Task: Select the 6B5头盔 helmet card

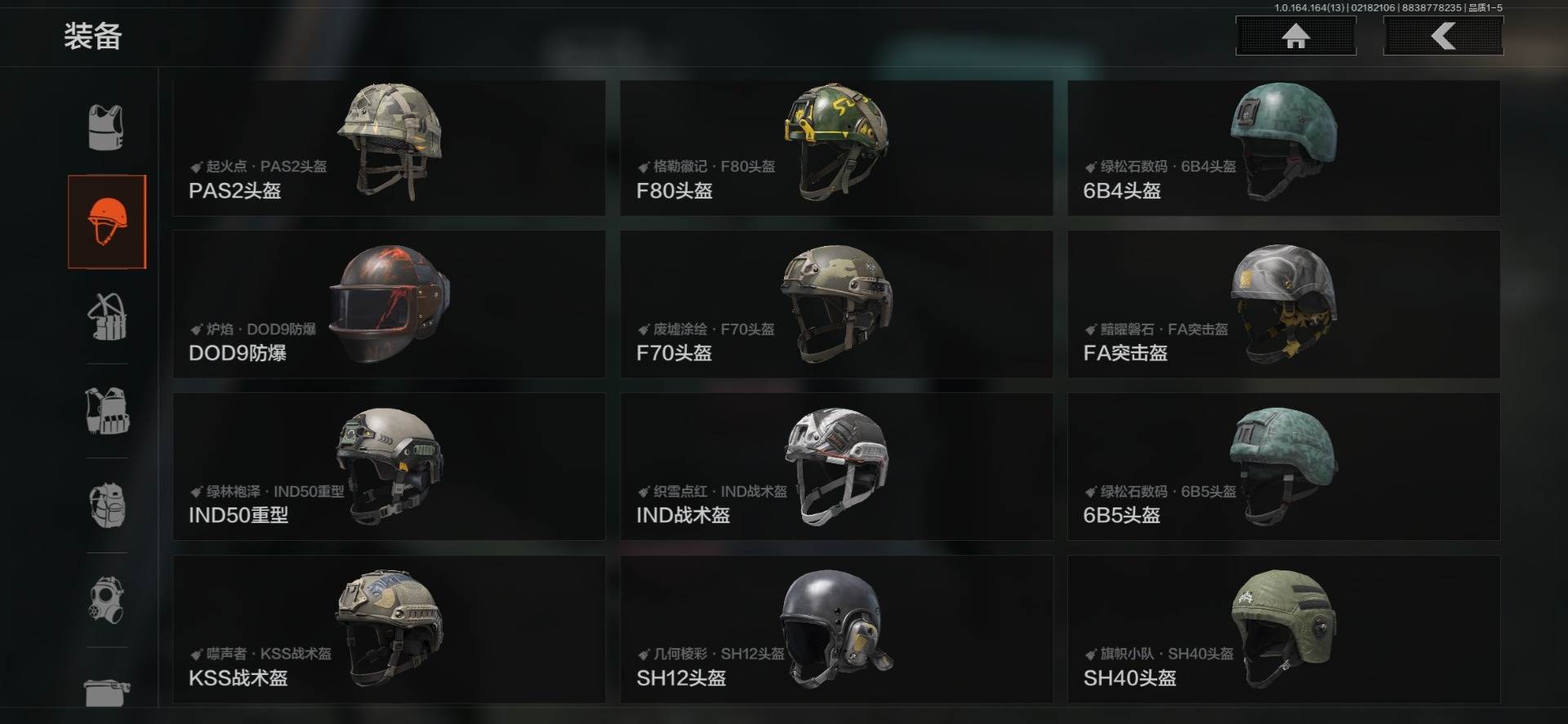Action: point(1284,467)
